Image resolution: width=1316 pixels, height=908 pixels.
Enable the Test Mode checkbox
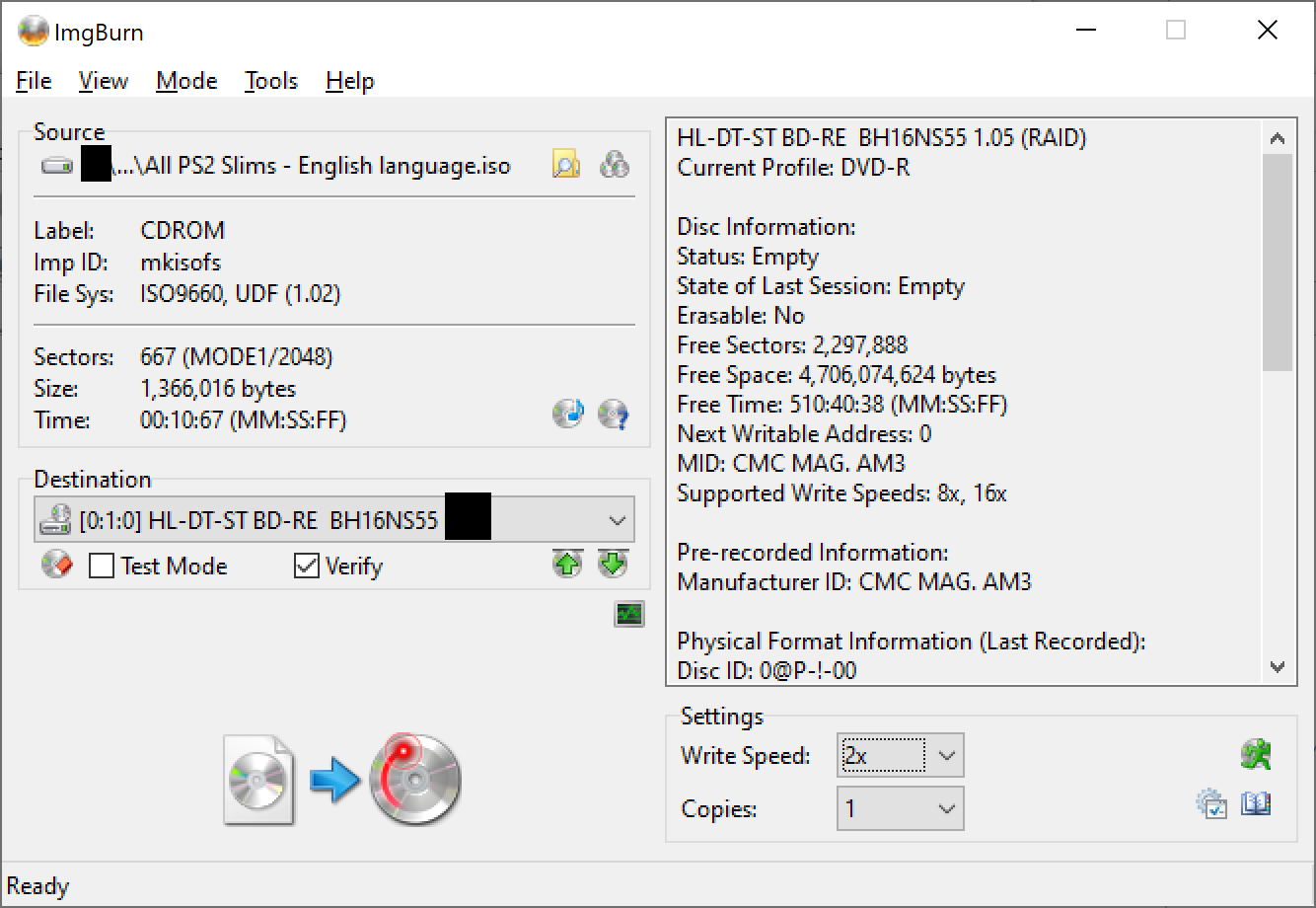pos(102,567)
